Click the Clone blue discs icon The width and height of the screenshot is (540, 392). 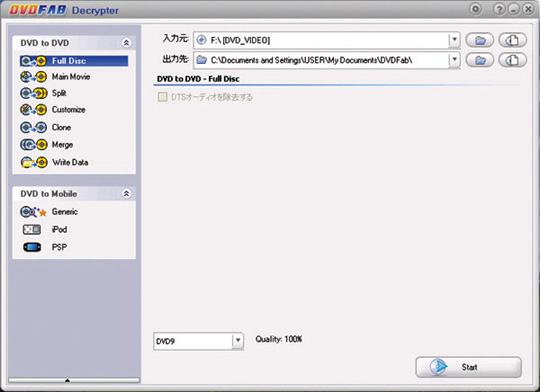tap(33, 127)
